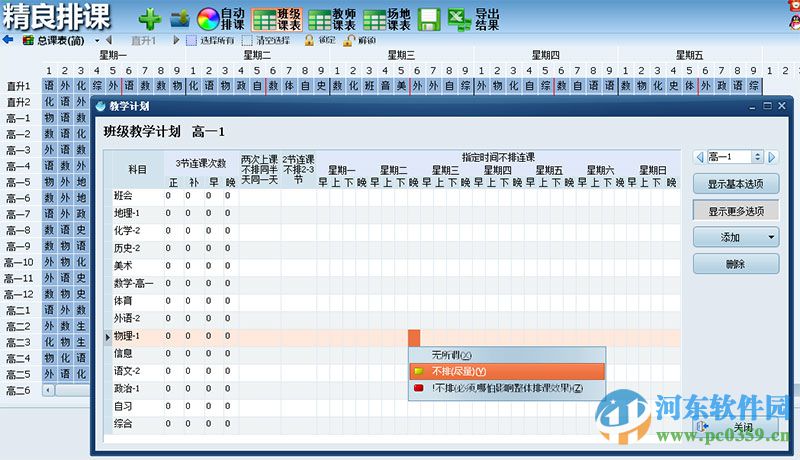Click the 关闭 button in the dialog

click(736, 427)
